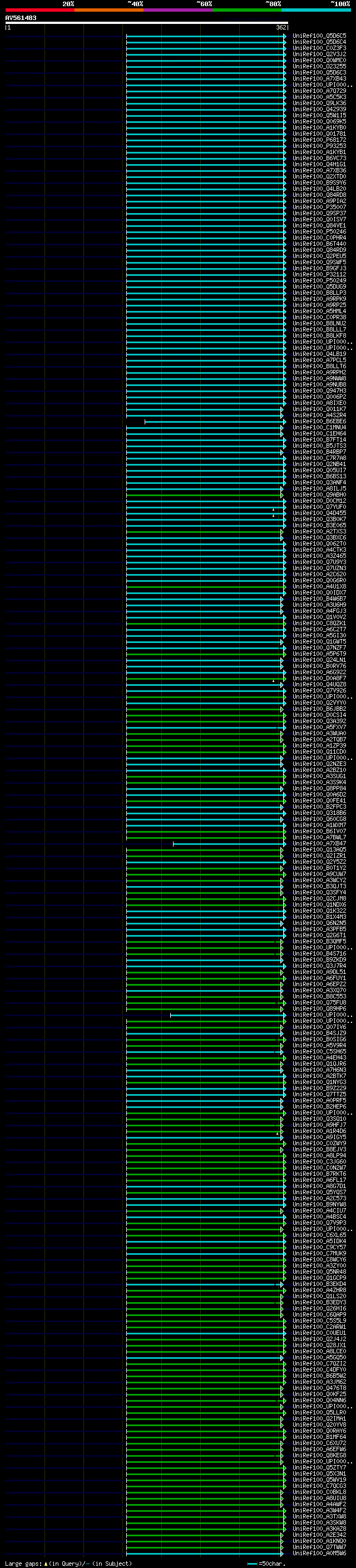Select subject label UniRef100_Q9LK36
This screenshot has width=356, height=1568.
pyautogui.click(x=319, y=103)
